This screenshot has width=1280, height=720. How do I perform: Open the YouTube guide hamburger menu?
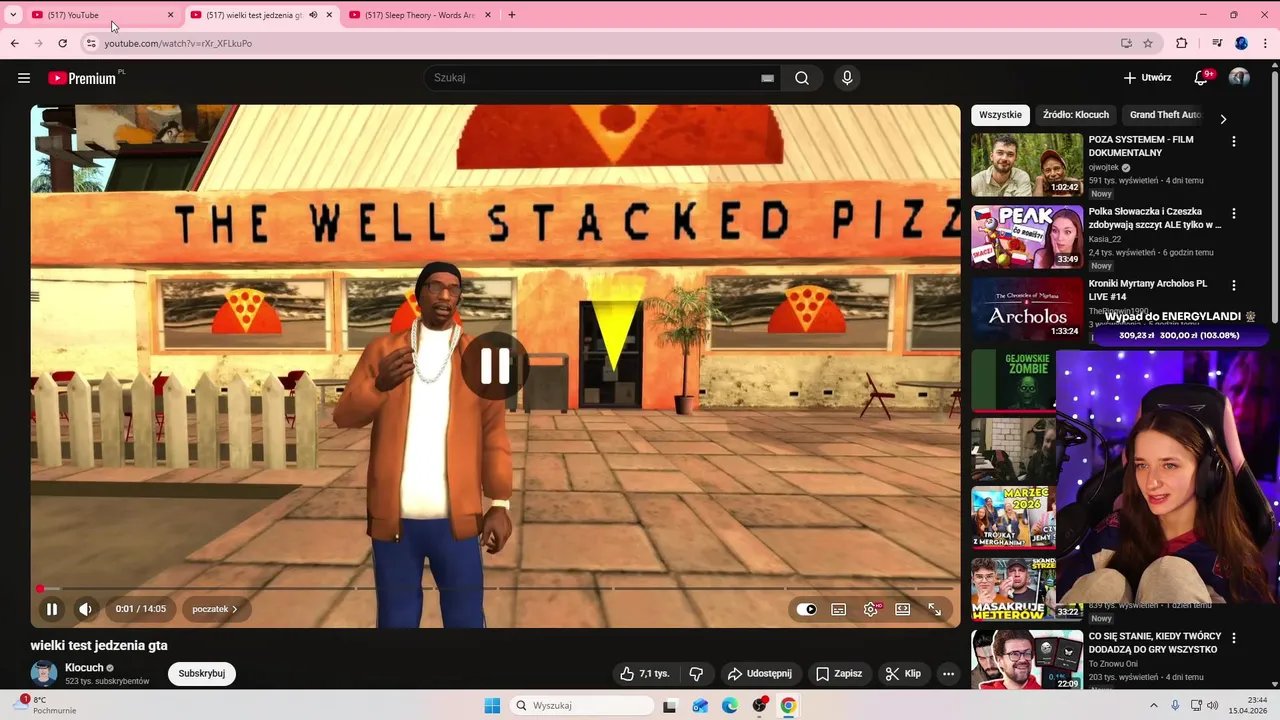click(24, 78)
